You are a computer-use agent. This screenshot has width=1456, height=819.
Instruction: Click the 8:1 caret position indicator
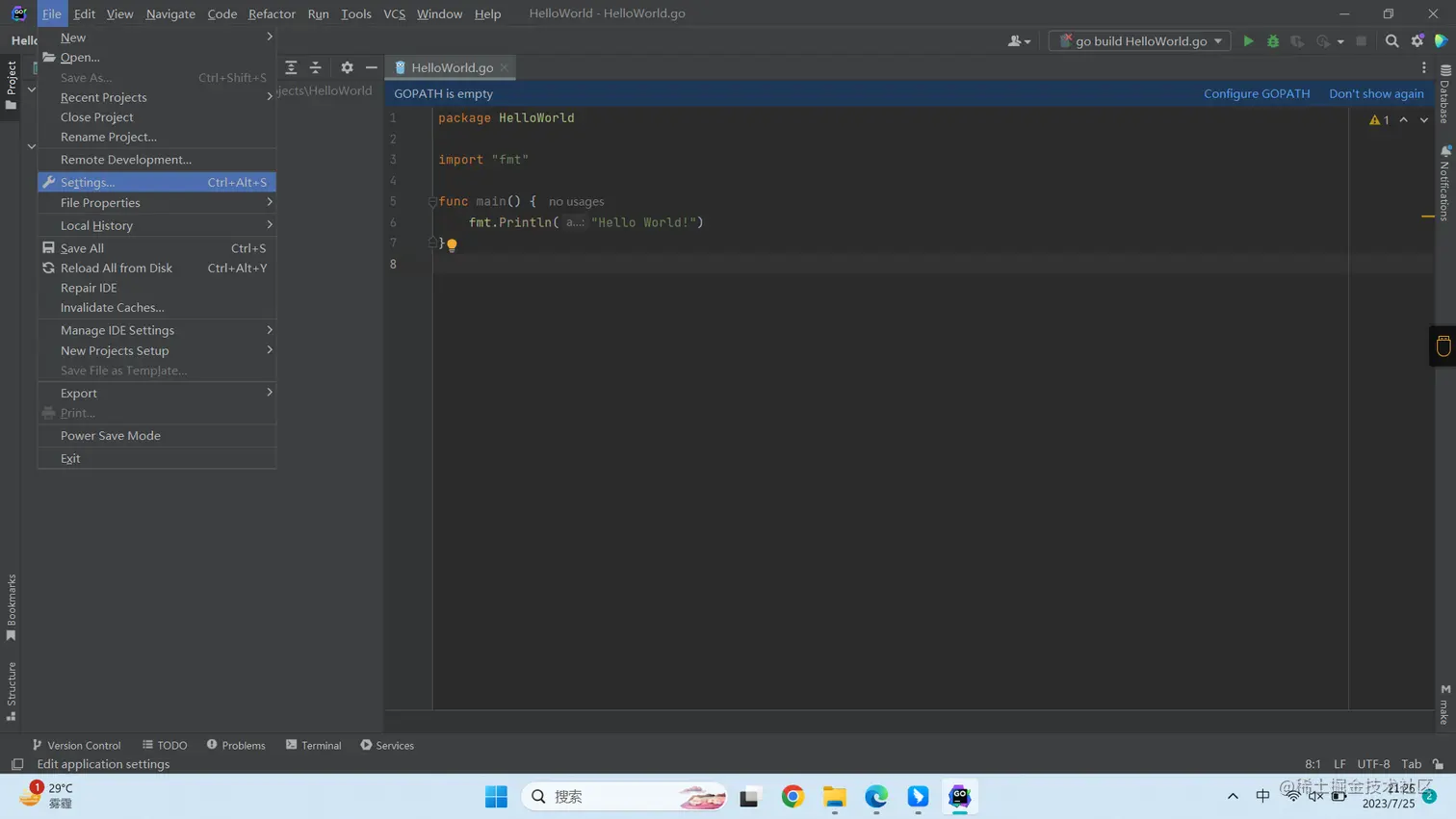click(x=1313, y=764)
